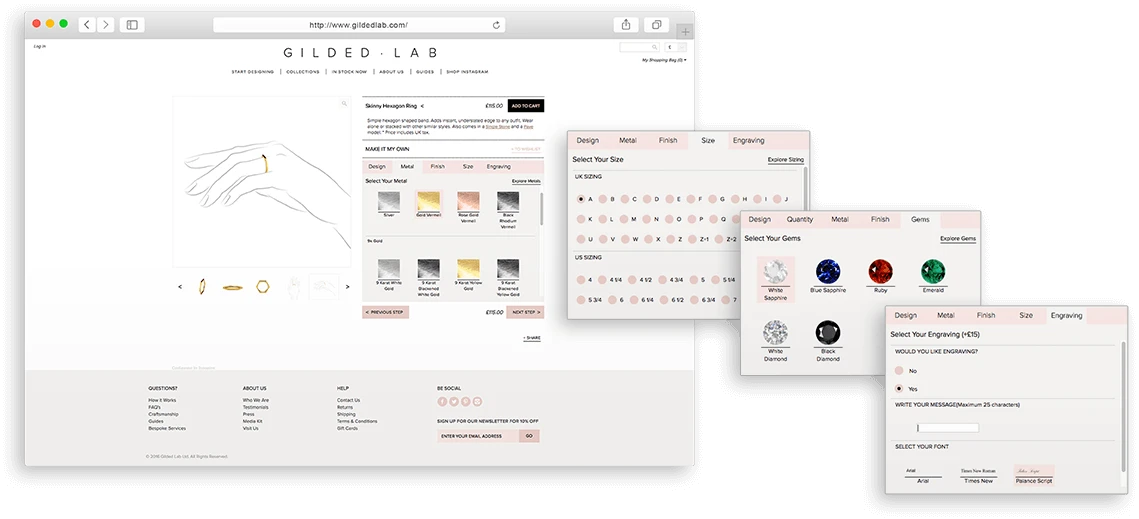Open Start Designing in the navigation menu
Image resolution: width=1139 pixels, height=519 pixels.
click(253, 72)
